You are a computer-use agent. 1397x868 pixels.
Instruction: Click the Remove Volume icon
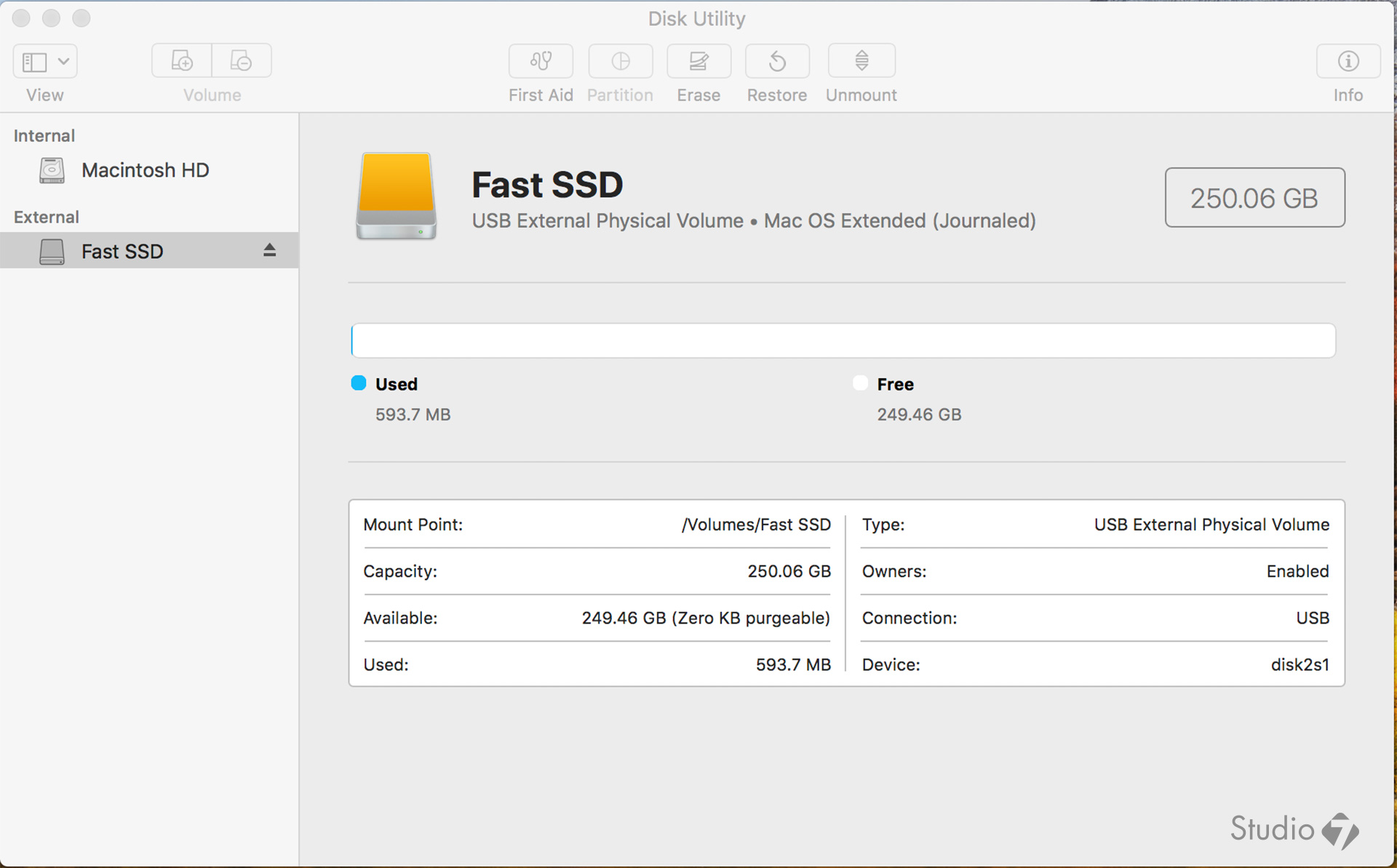(x=242, y=60)
